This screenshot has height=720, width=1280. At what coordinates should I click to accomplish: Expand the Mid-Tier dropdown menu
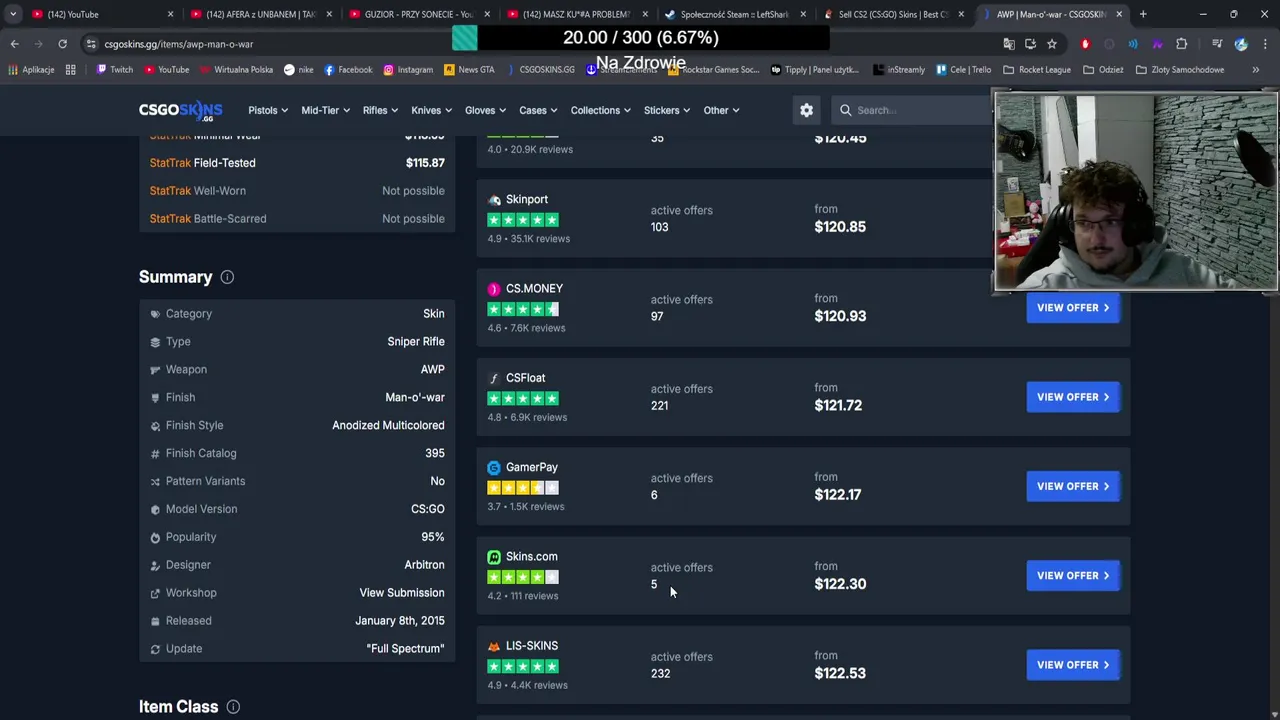click(x=325, y=110)
